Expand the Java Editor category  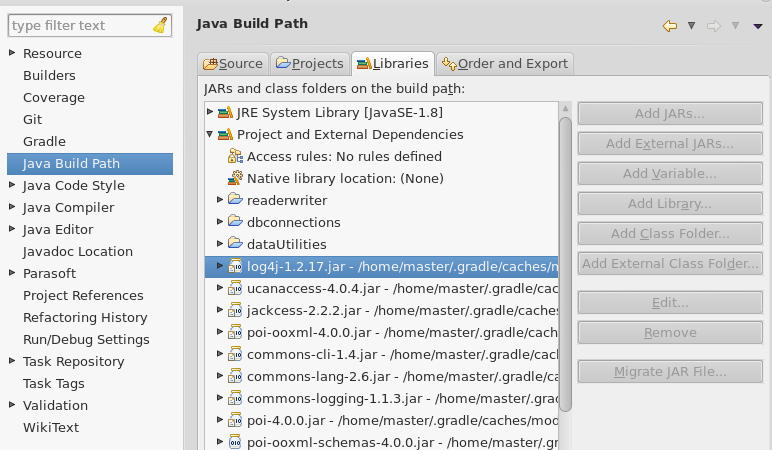pyautogui.click(x=12, y=228)
